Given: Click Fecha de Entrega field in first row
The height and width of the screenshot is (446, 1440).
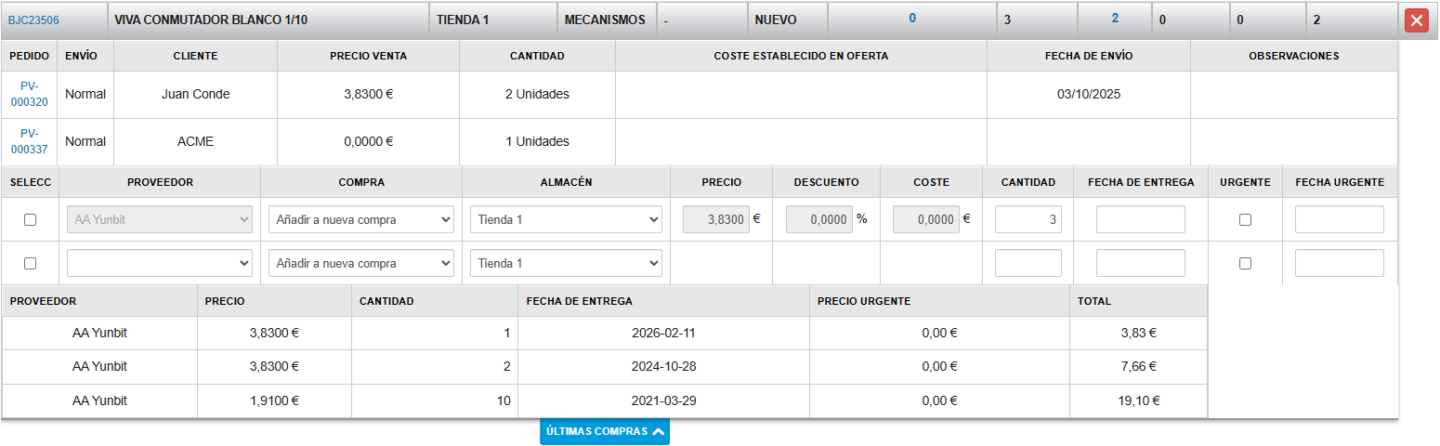Looking at the screenshot, I should point(1140,220).
